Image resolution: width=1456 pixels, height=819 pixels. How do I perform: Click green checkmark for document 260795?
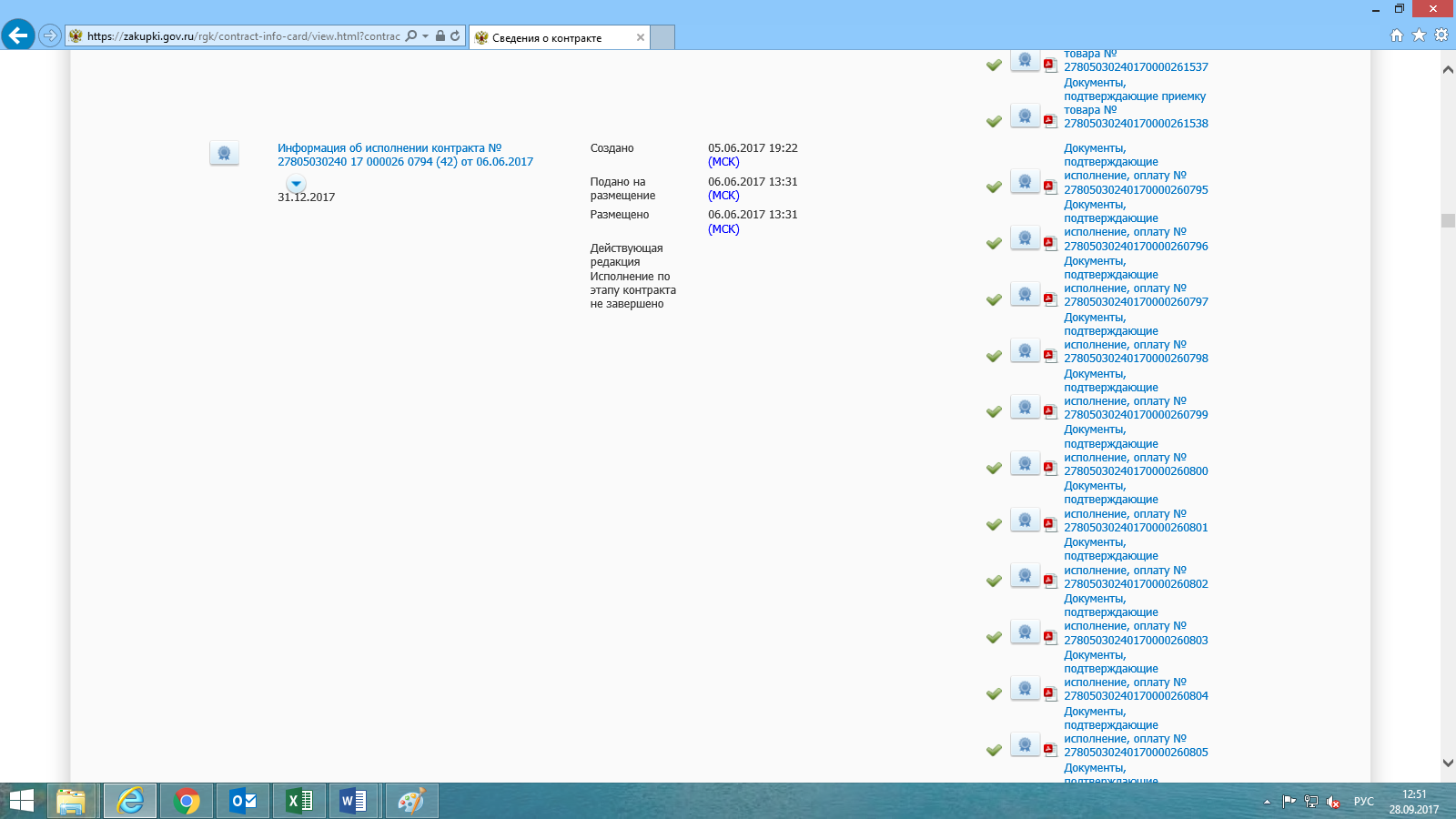click(x=994, y=187)
